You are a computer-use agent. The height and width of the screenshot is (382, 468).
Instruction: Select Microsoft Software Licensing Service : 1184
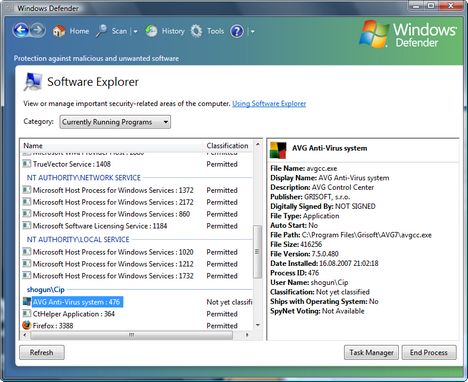tap(137, 226)
